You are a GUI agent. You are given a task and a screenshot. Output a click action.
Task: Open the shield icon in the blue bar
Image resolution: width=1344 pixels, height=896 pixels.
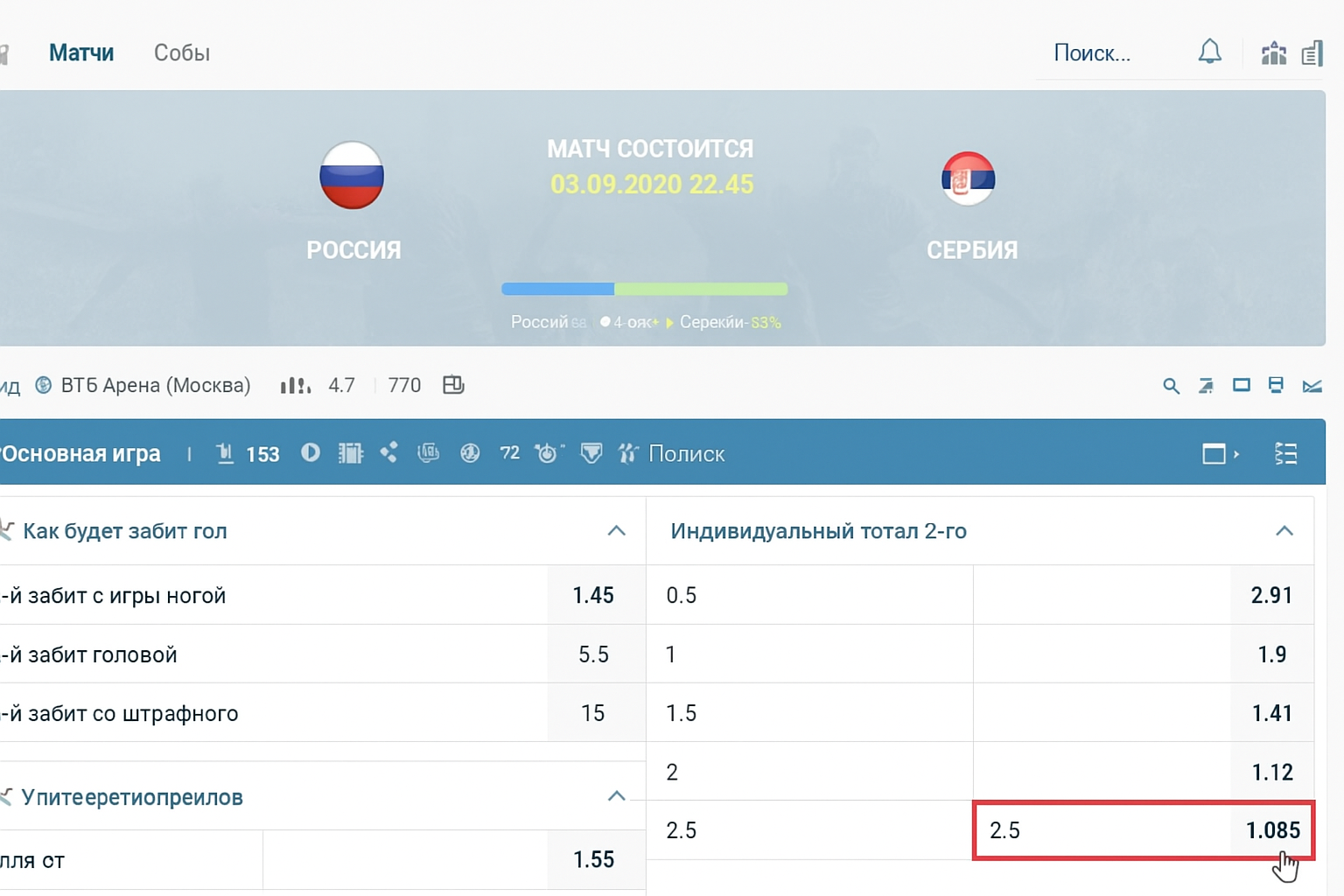point(592,453)
